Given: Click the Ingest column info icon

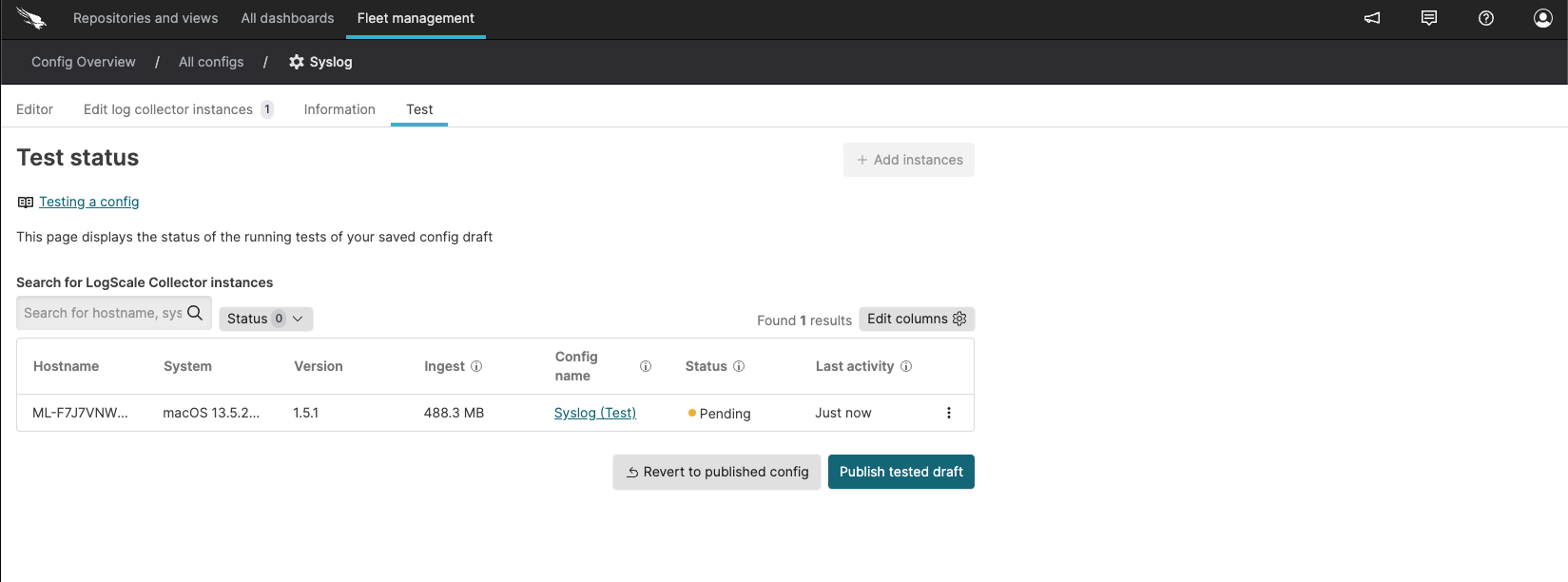Looking at the screenshot, I should click(476, 366).
